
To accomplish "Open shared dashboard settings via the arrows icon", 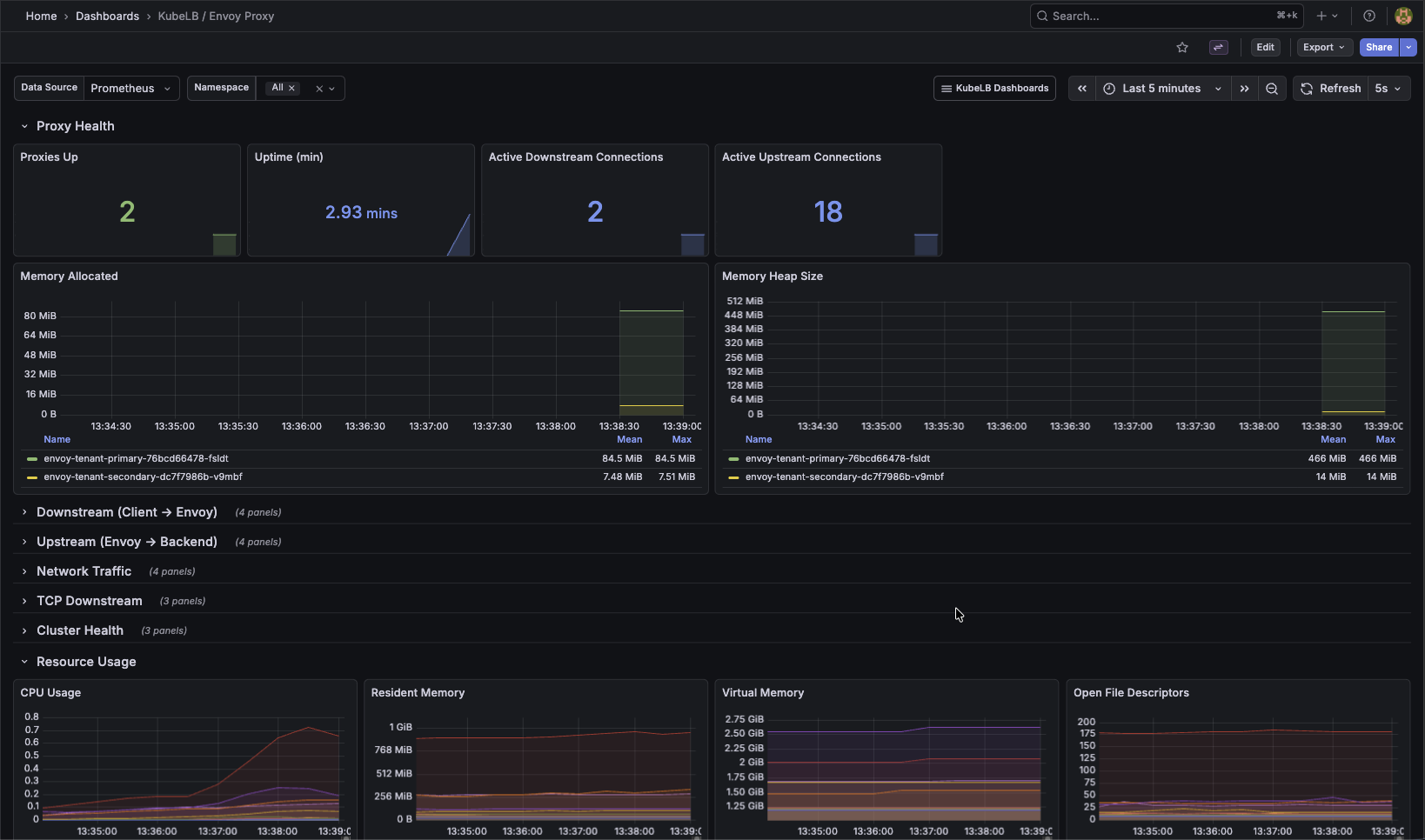I will tap(1218, 47).
